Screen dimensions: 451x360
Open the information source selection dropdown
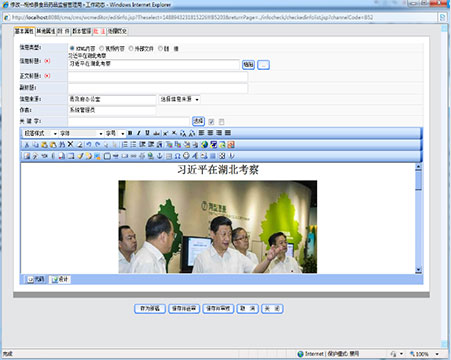click(x=179, y=99)
